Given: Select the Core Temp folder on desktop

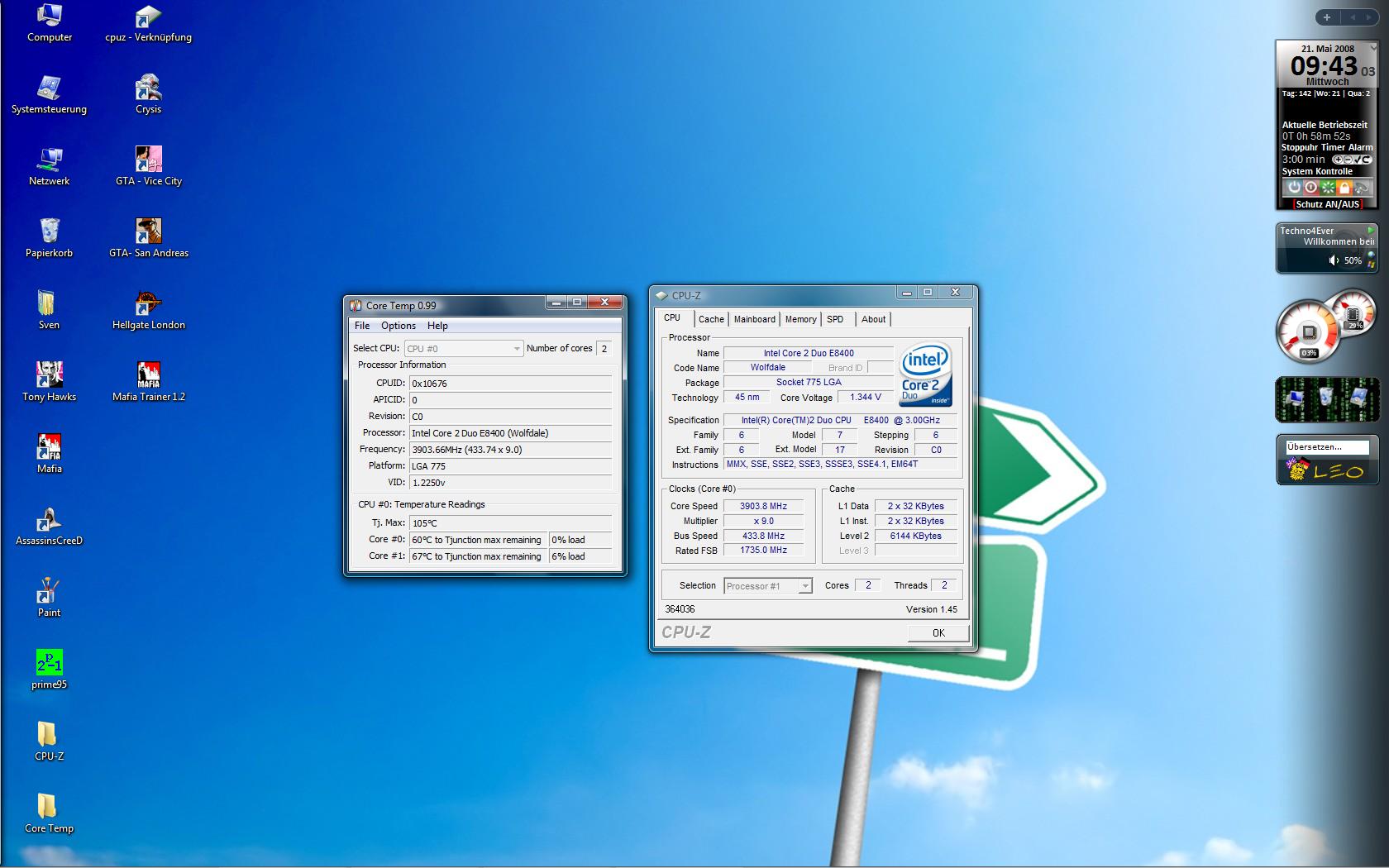Looking at the screenshot, I should (49, 813).
